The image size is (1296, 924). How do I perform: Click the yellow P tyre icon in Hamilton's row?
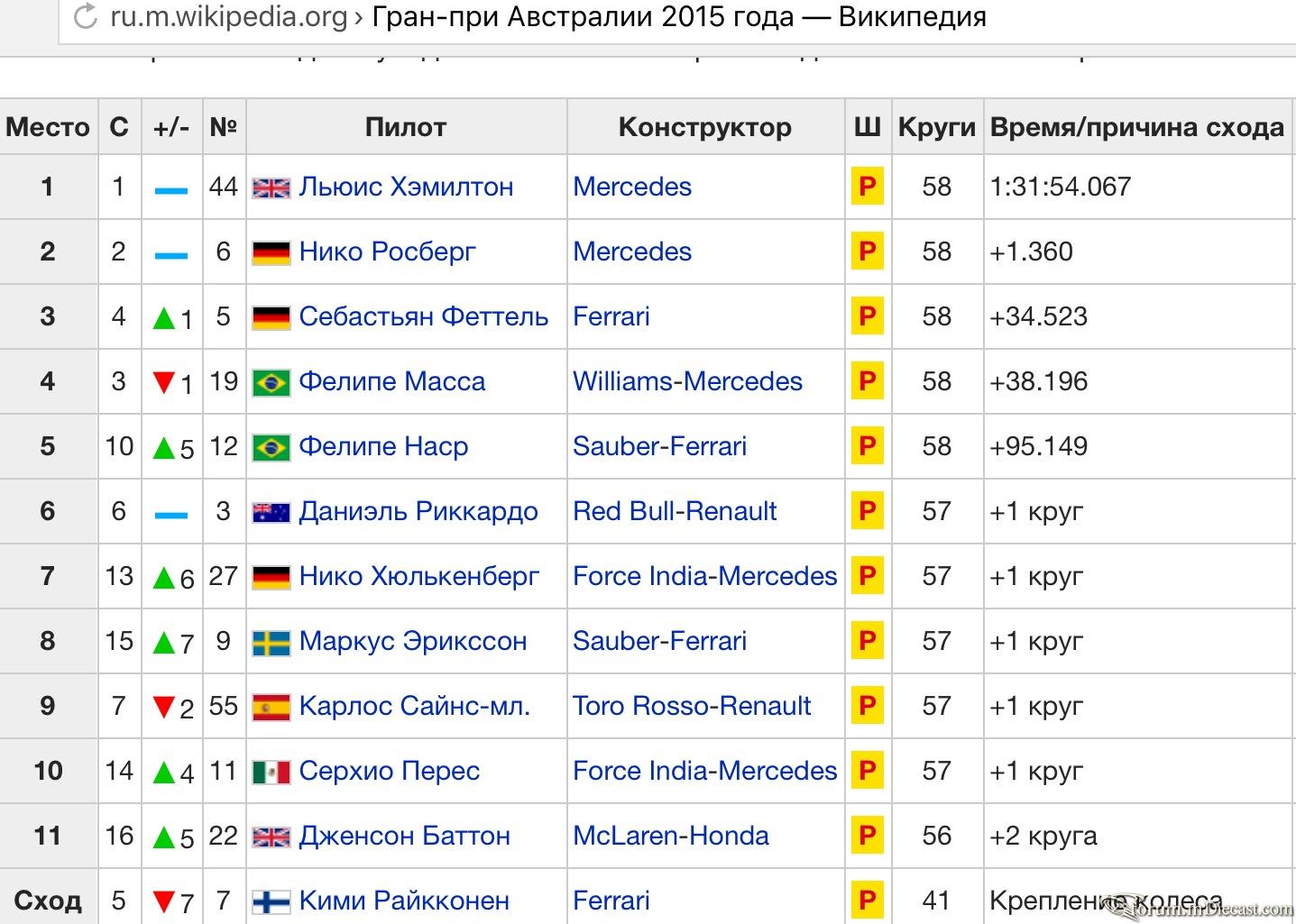pyautogui.click(x=867, y=187)
